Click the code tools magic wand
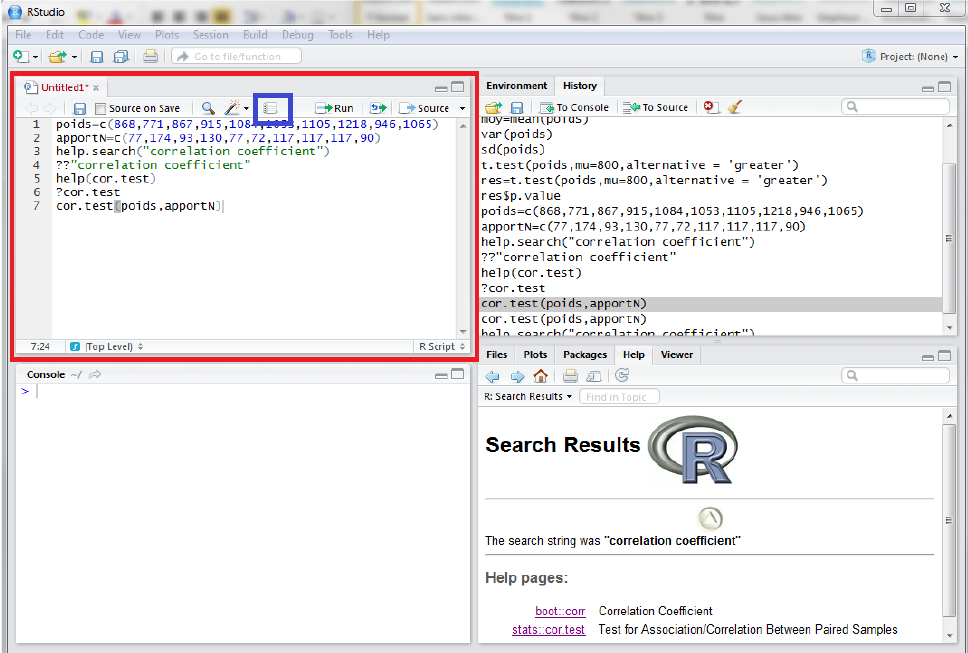Screen dimensions: 968x653 point(232,108)
